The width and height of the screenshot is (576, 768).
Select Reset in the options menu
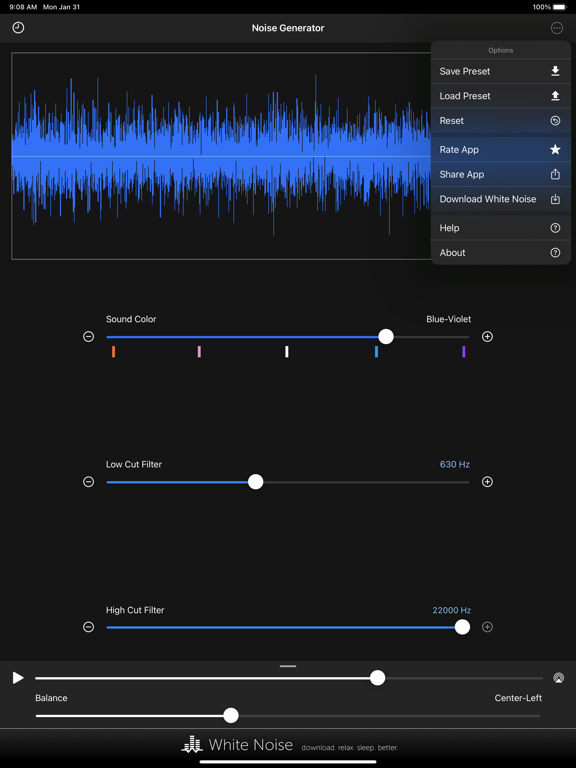click(x=501, y=120)
